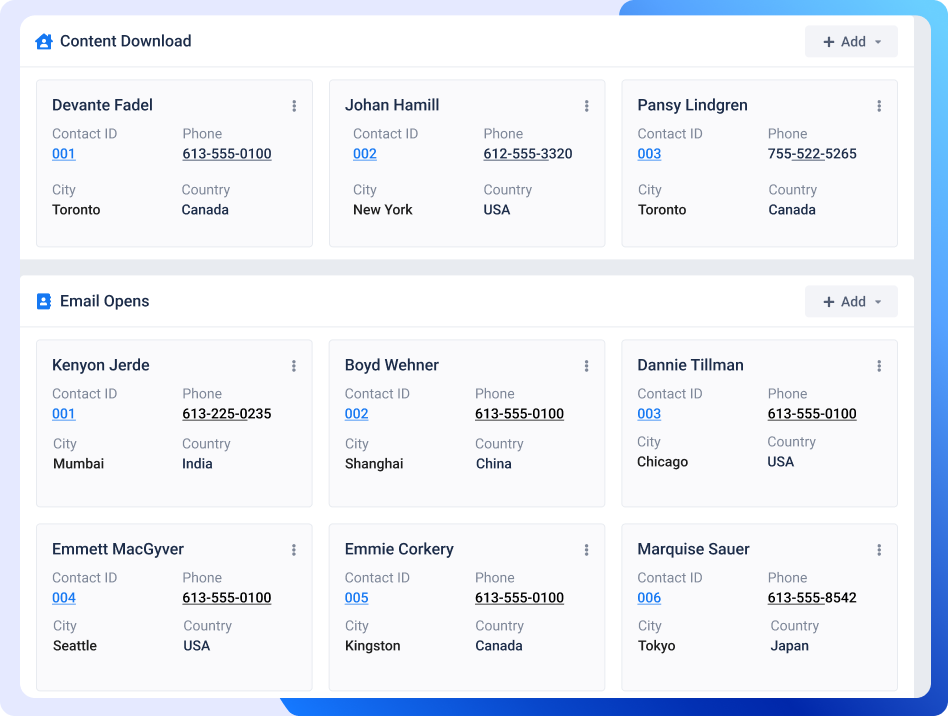This screenshot has width=948, height=716.
Task: Select the Emmett MacGyver card title
Action: [x=118, y=549]
